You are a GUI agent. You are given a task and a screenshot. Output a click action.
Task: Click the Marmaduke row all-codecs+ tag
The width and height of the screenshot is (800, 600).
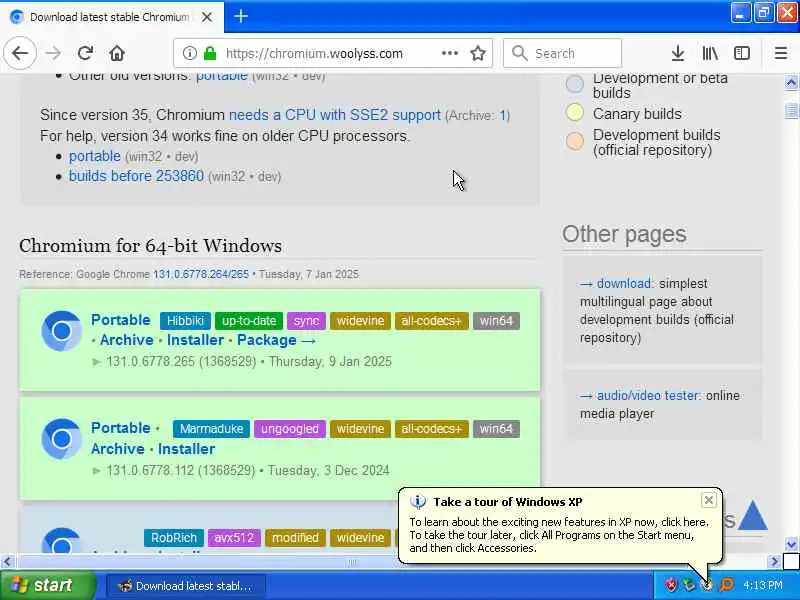tap(431, 429)
